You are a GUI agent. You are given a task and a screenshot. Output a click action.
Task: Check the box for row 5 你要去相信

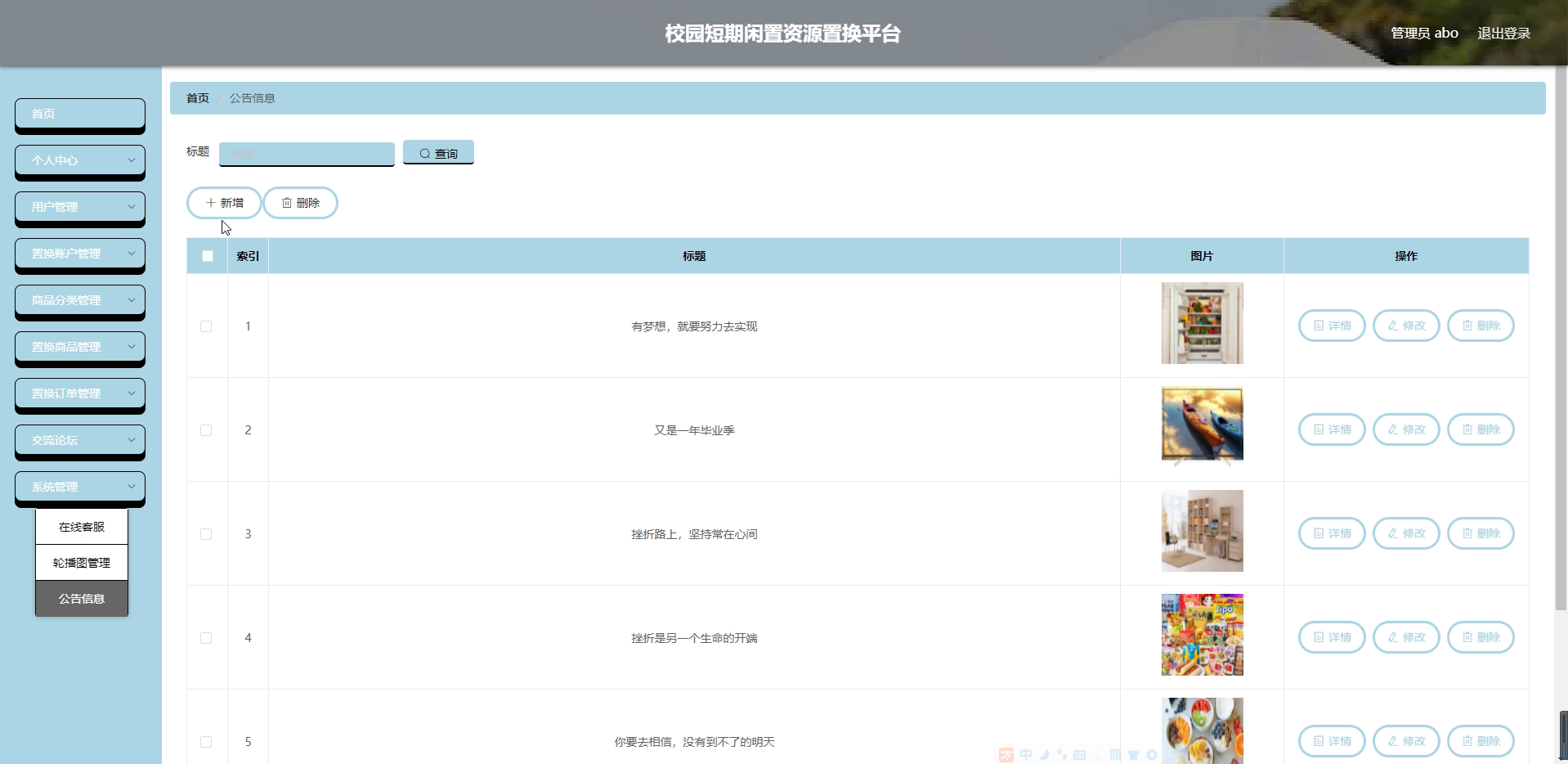click(x=206, y=742)
